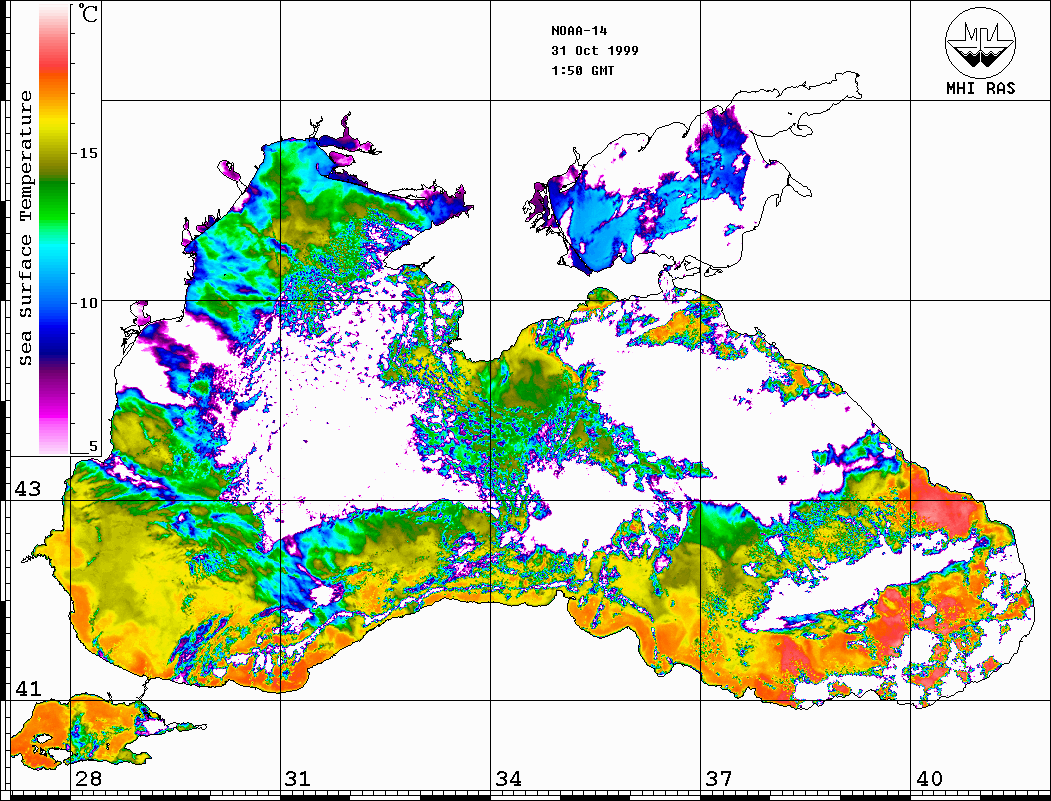Click longitude label 37
The height and width of the screenshot is (801, 1051).
[719, 778]
